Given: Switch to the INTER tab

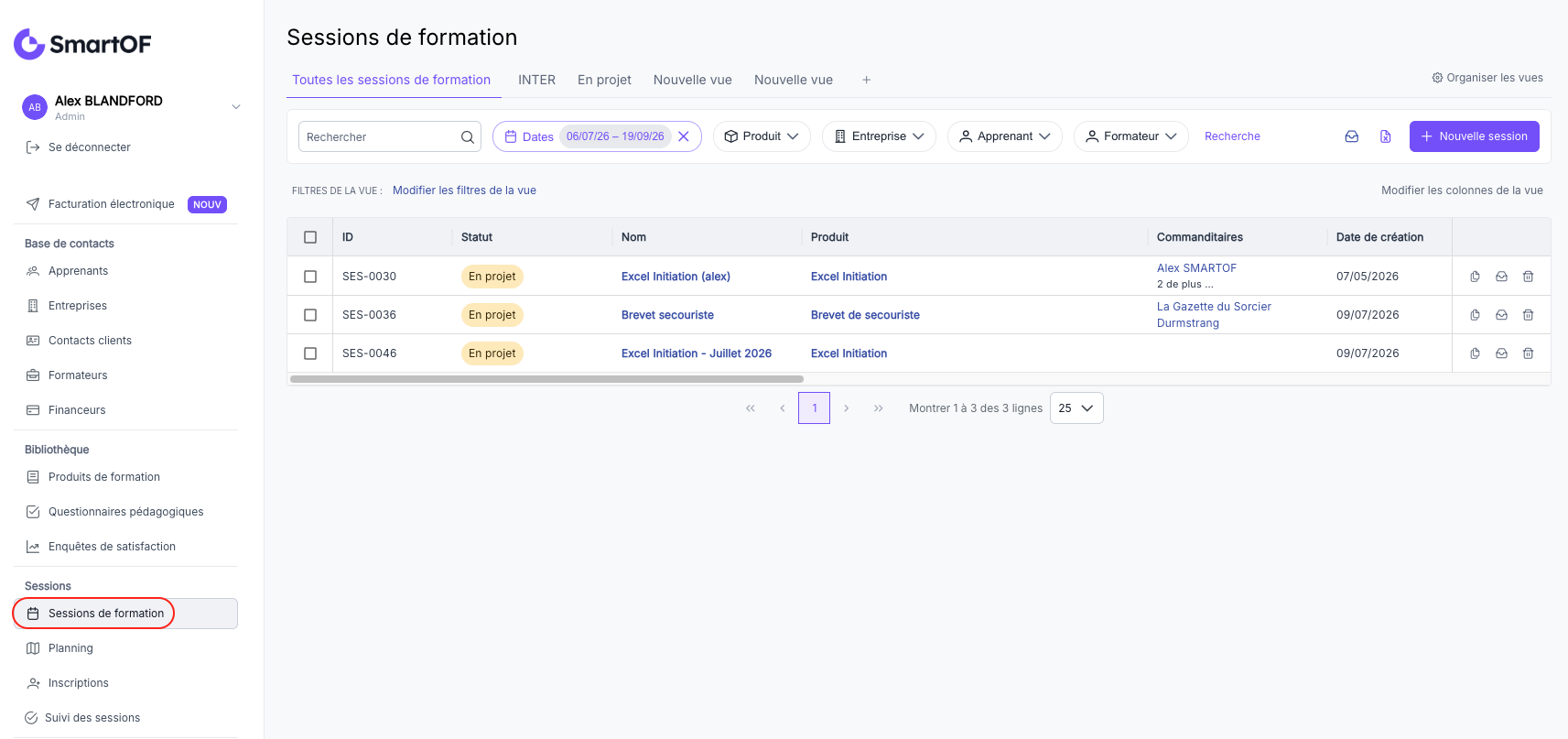Looking at the screenshot, I should [536, 81].
